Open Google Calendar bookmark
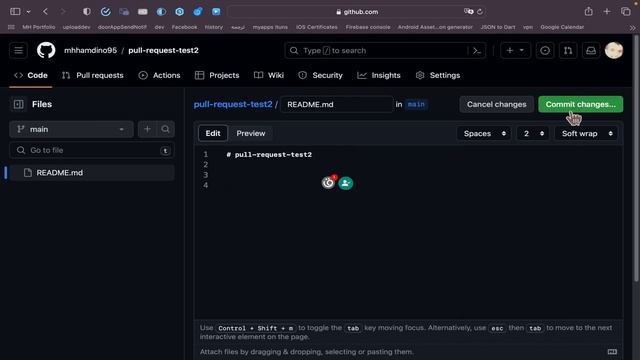 (x=562, y=27)
